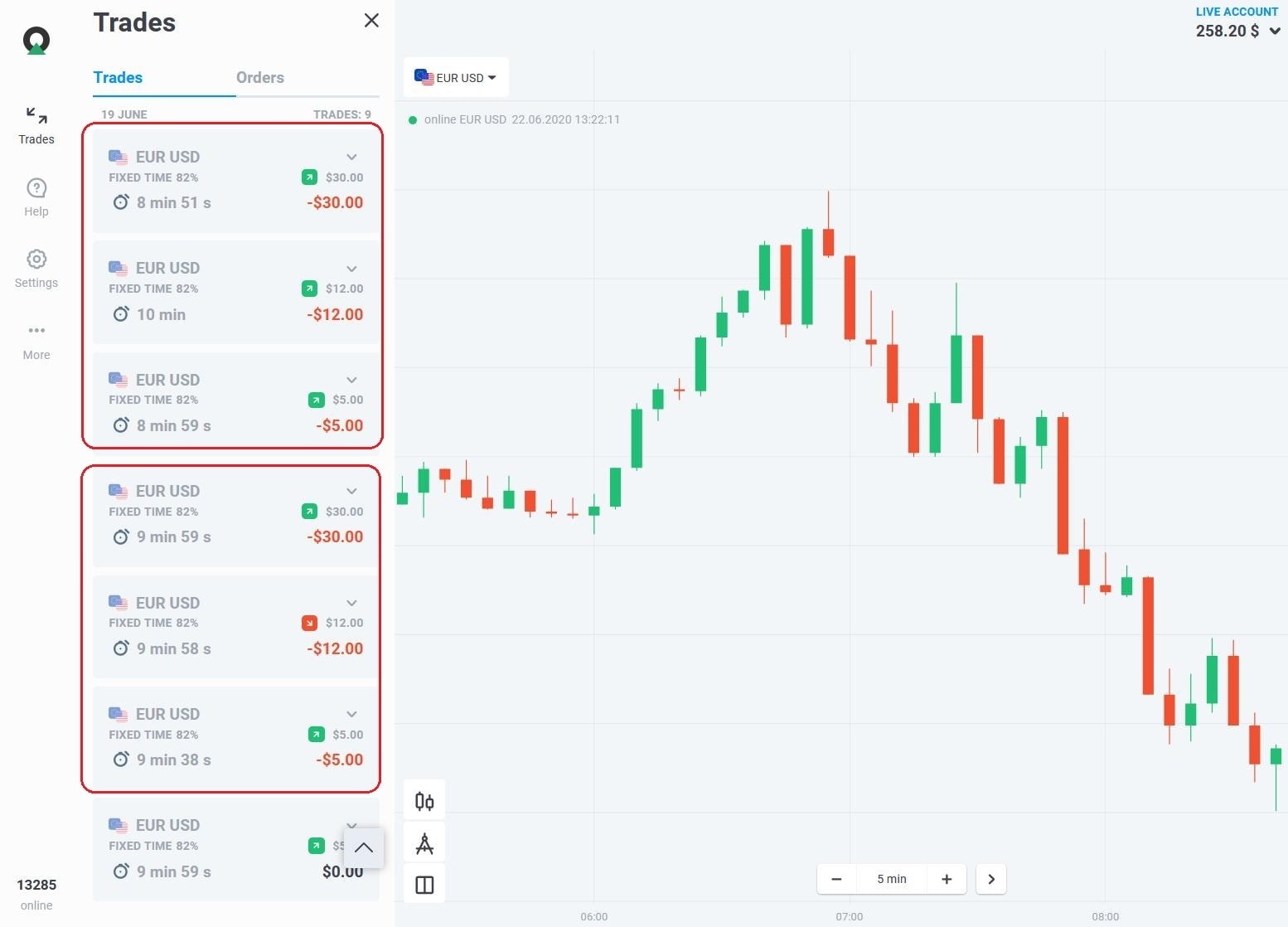Expand the 8 min 59 s trade
The image size is (1288, 927).
[x=351, y=380]
